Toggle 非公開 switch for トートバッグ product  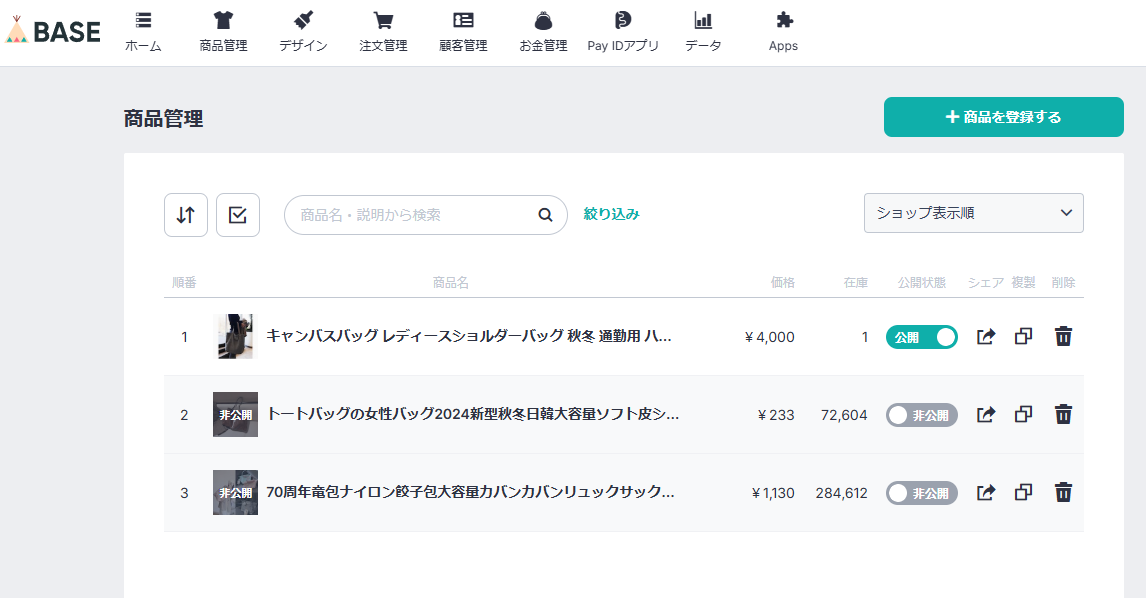tap(922, 415)
